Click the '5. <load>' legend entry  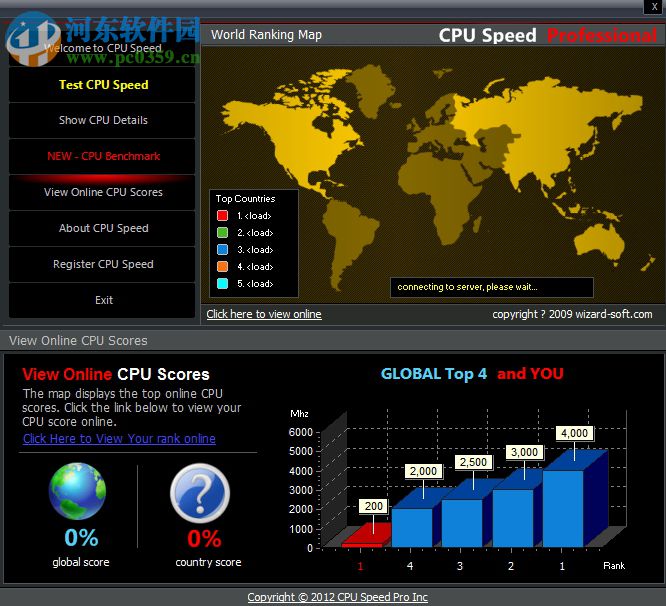255,284
